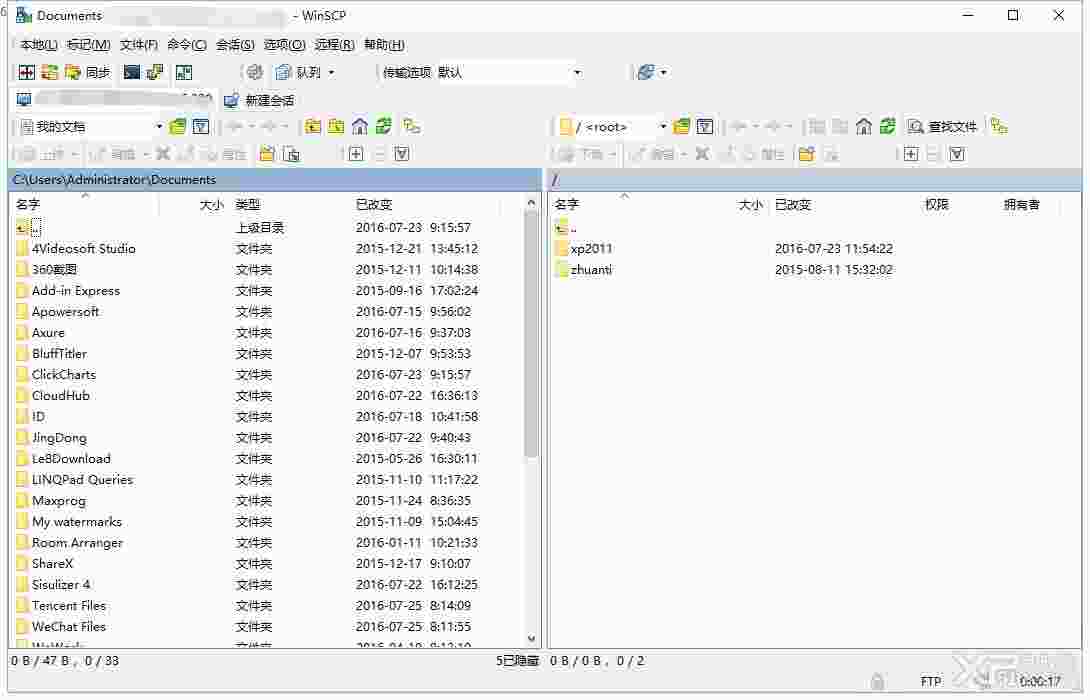
Task: Click the 查找文件 (Find Files) button
Action: [943, 127]
